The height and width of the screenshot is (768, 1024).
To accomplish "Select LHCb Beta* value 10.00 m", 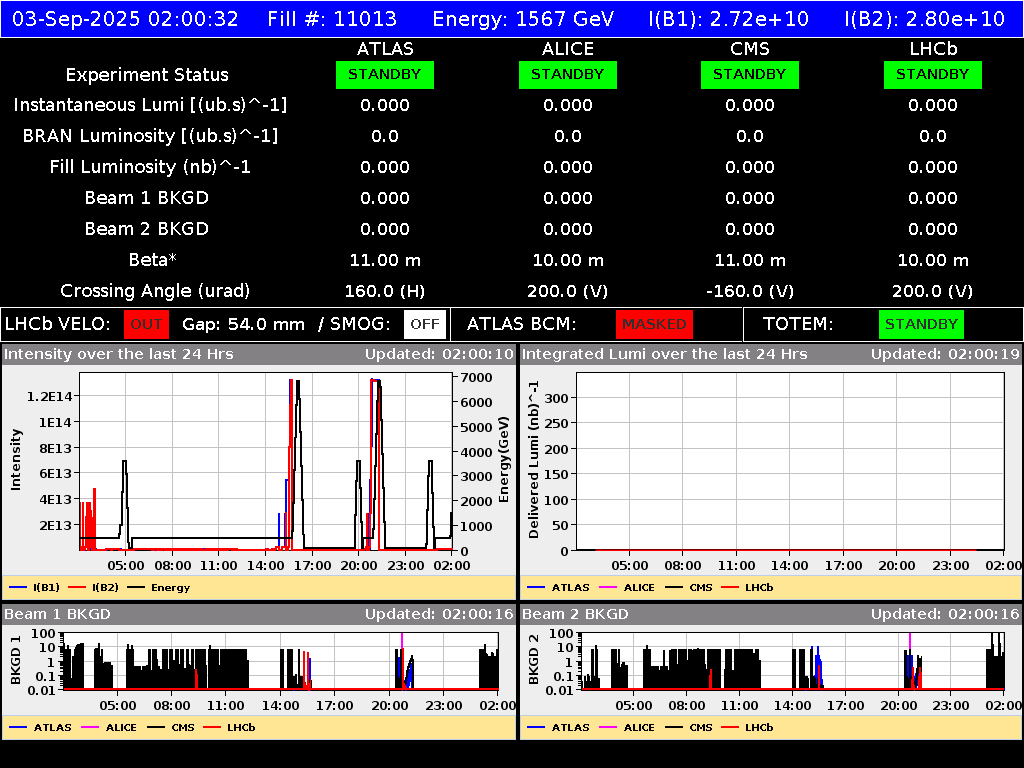I will point(933,261).
